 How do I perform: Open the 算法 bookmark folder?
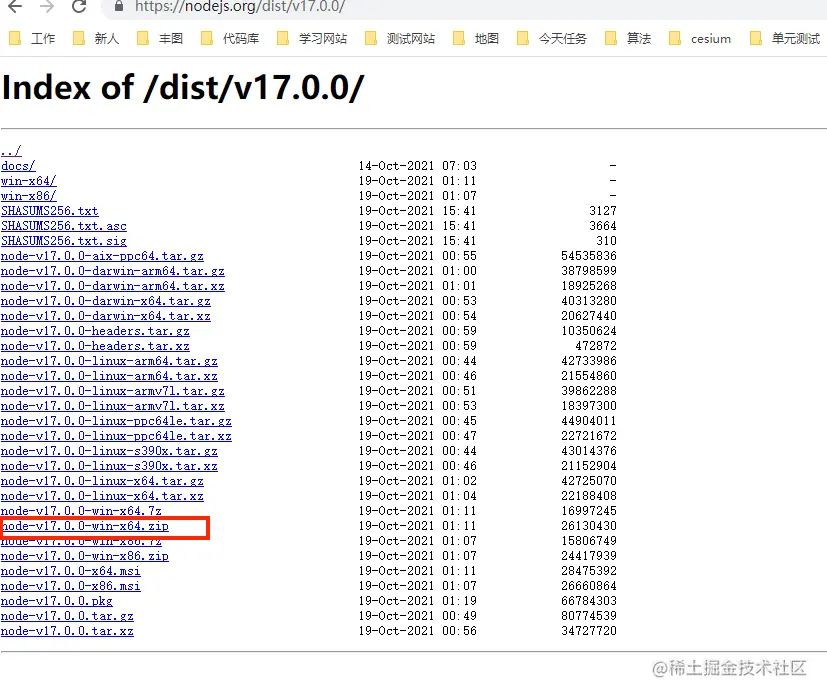pyautogui.click(x=628, y=39)
